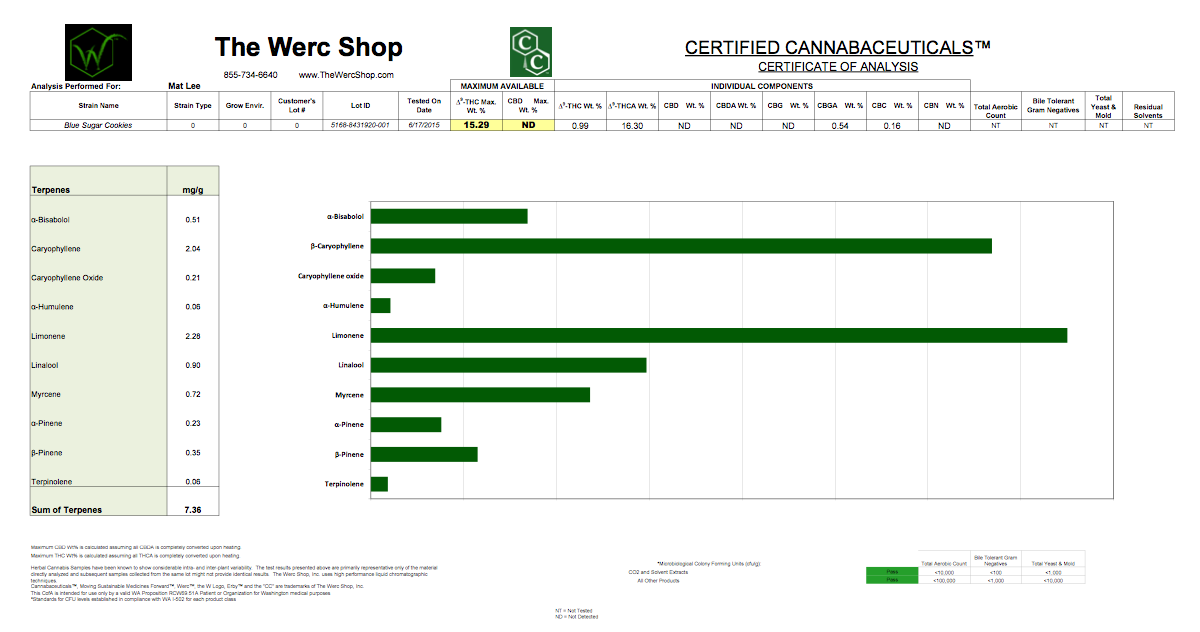Select the yellow ND CBD Max cell

[529, 125]
